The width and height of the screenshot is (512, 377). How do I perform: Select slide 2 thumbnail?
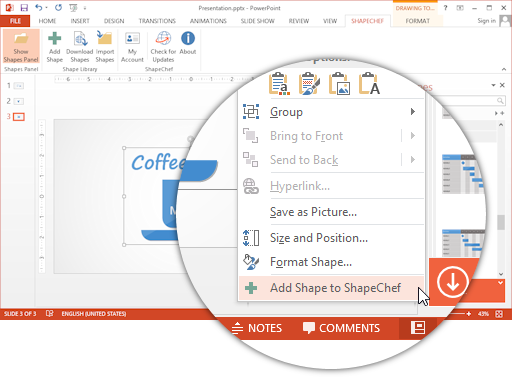pyautogui.click(x=19, y=101)
